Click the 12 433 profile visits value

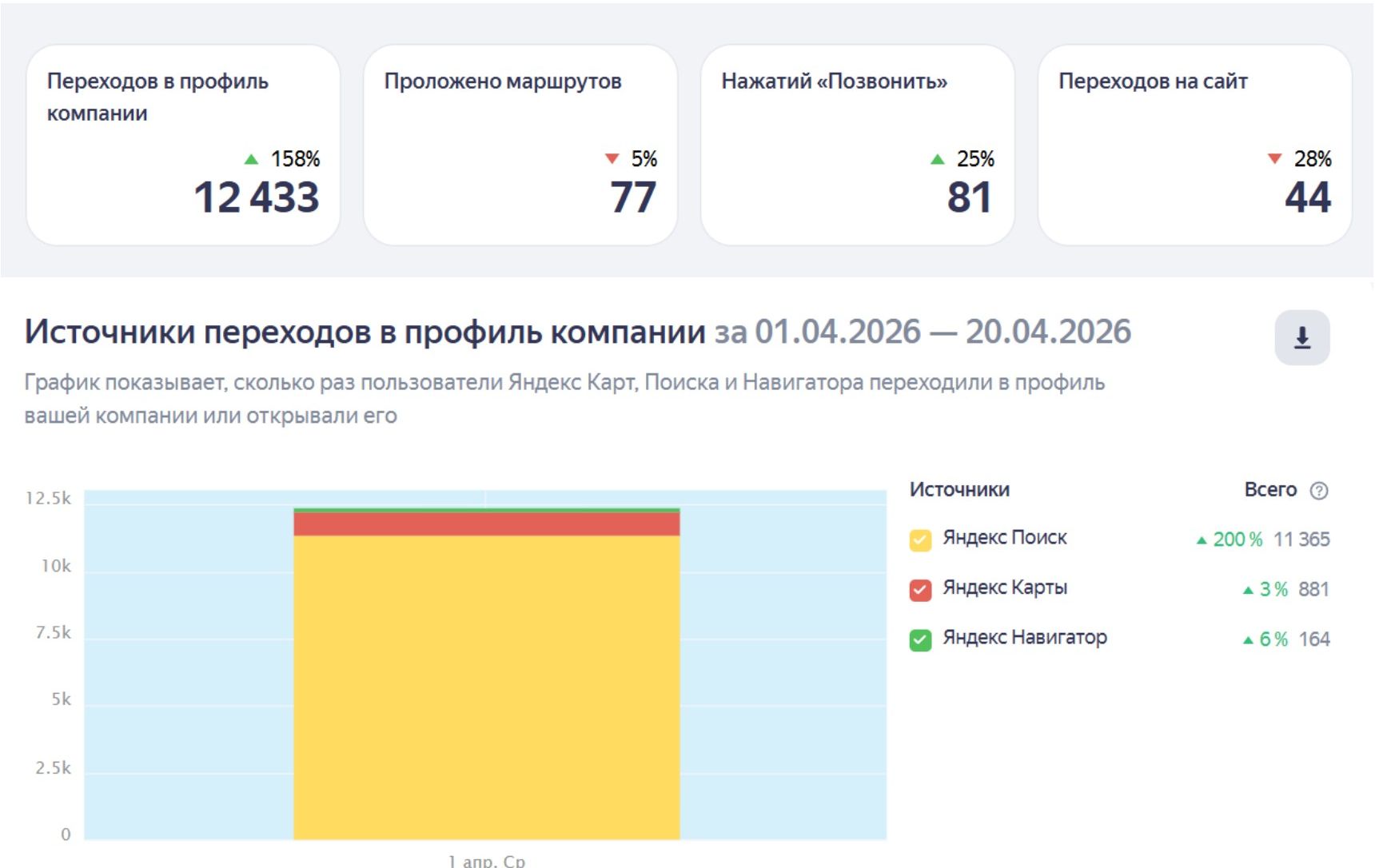[256, 197]
